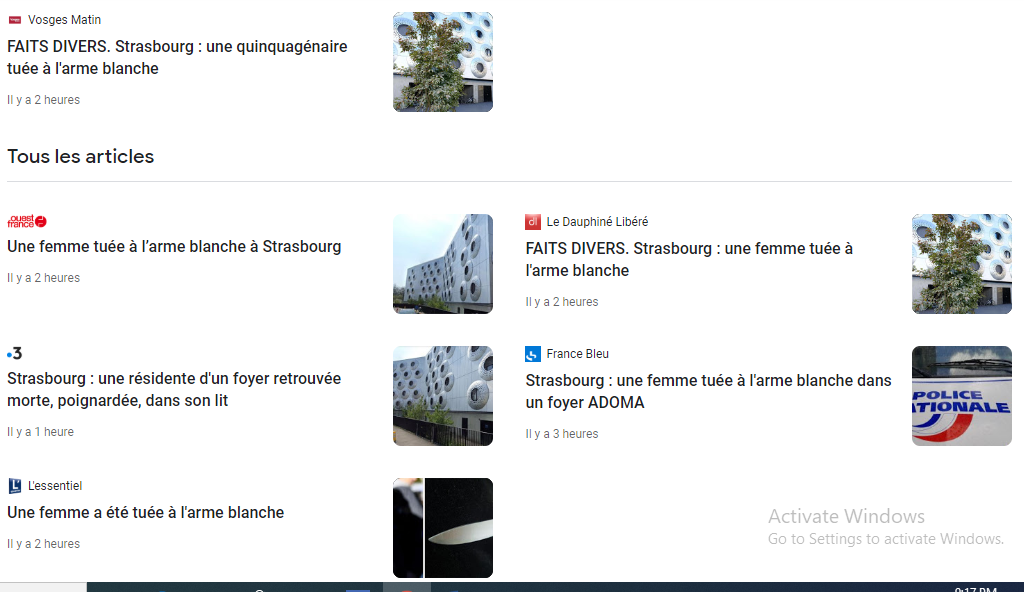Click the Le Dauphiné Libéré red icon
This screenshot has height=592, width=1024.
pyautogui.click(x=533, y=222)
